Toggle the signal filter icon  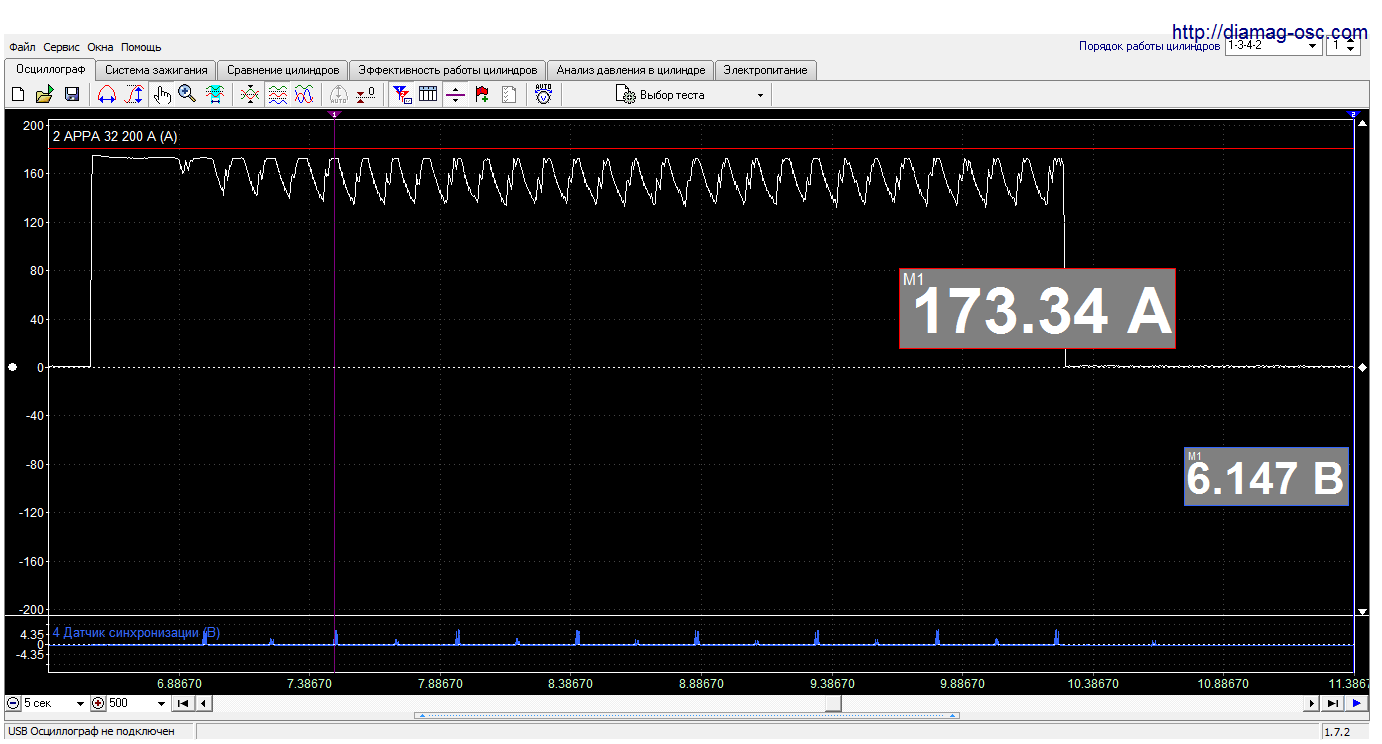[402, 94]
